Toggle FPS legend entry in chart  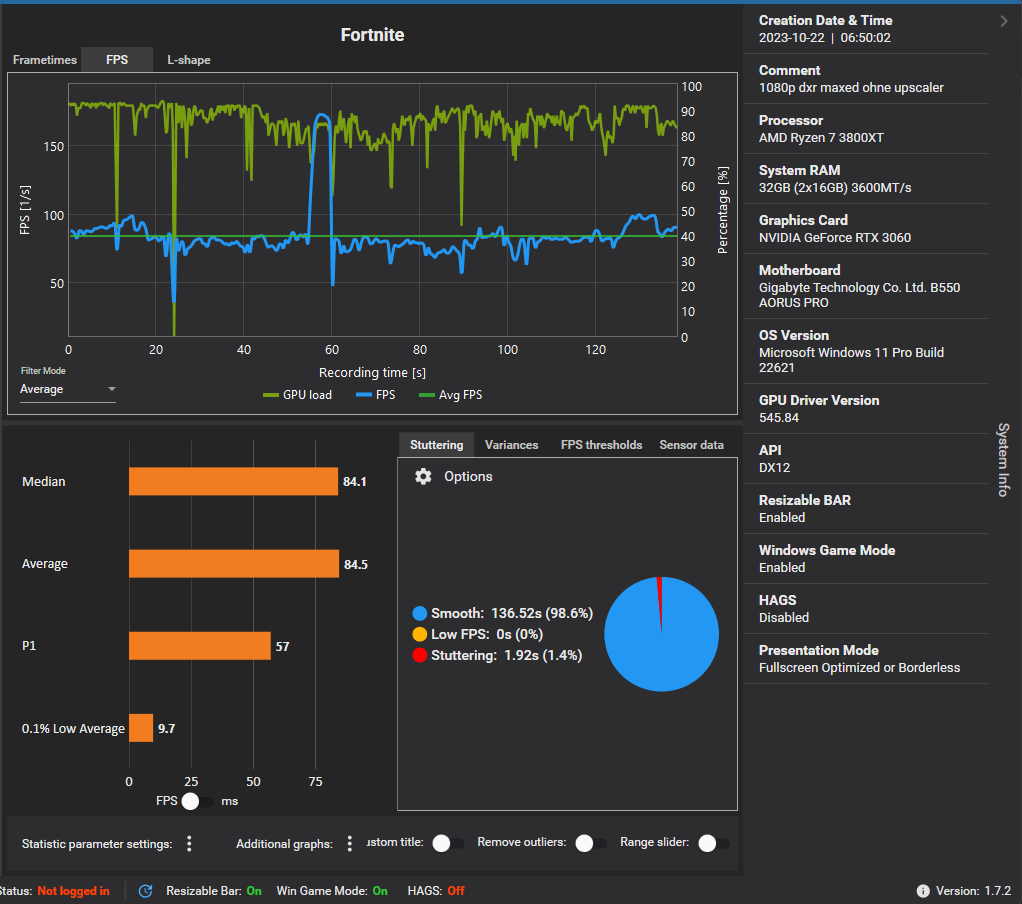(x=375, y=395)
